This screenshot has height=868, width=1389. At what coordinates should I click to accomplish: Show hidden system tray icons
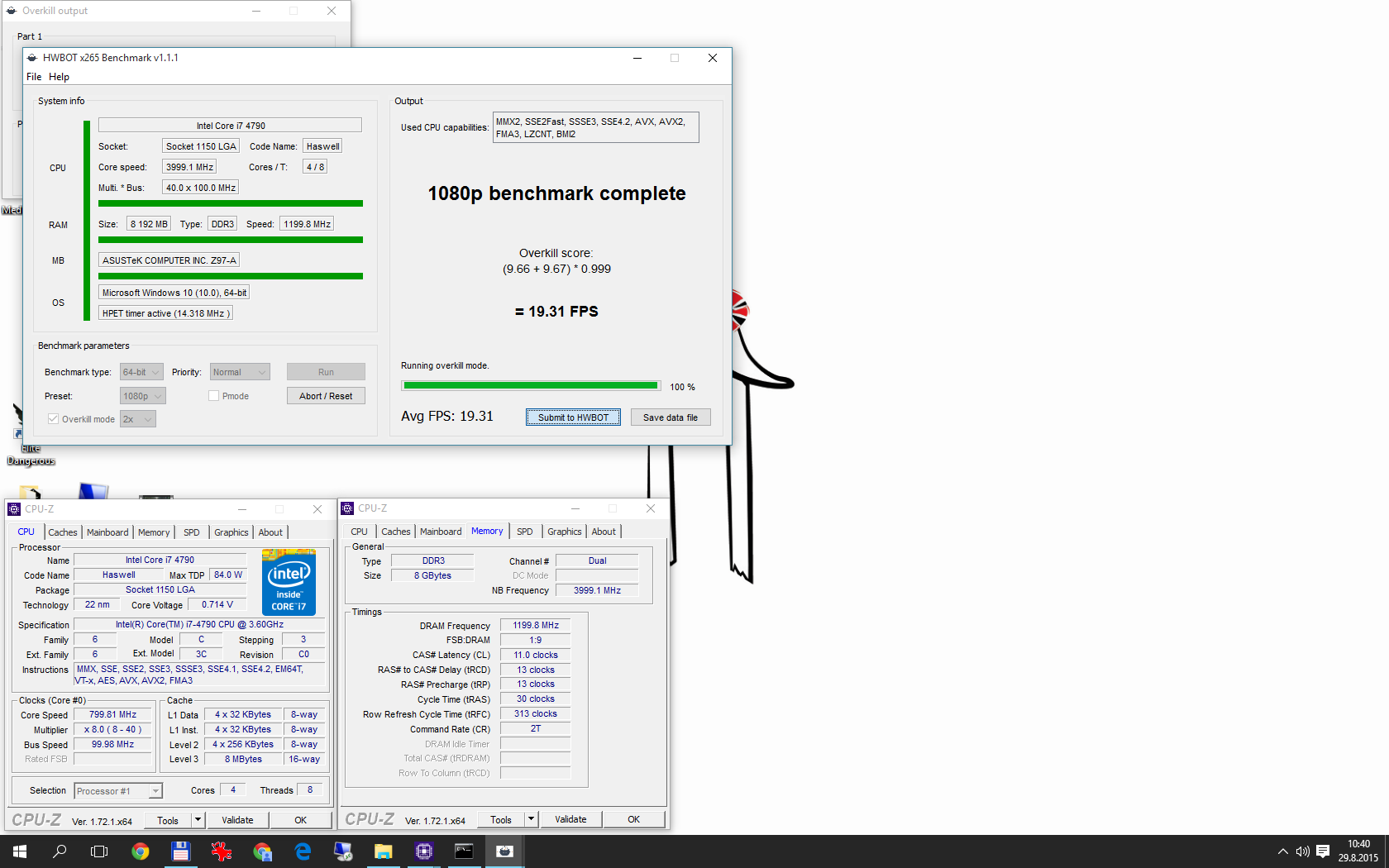coord(1282,851)
